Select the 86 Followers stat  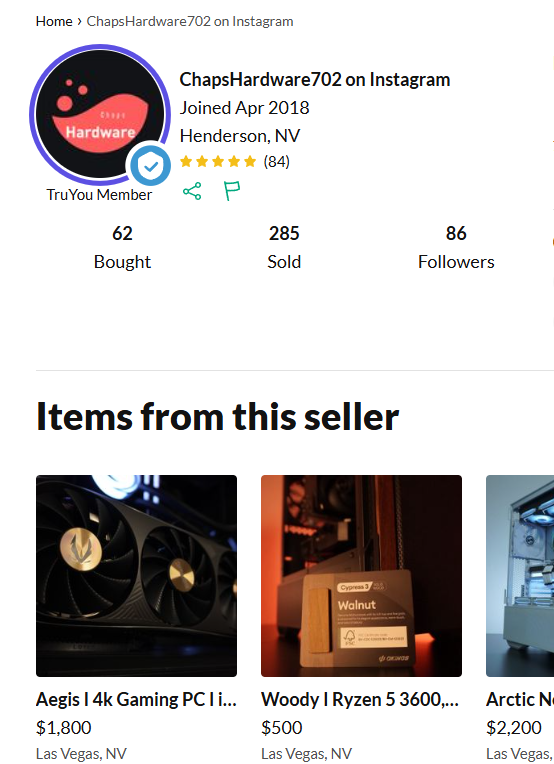point(456,248)
